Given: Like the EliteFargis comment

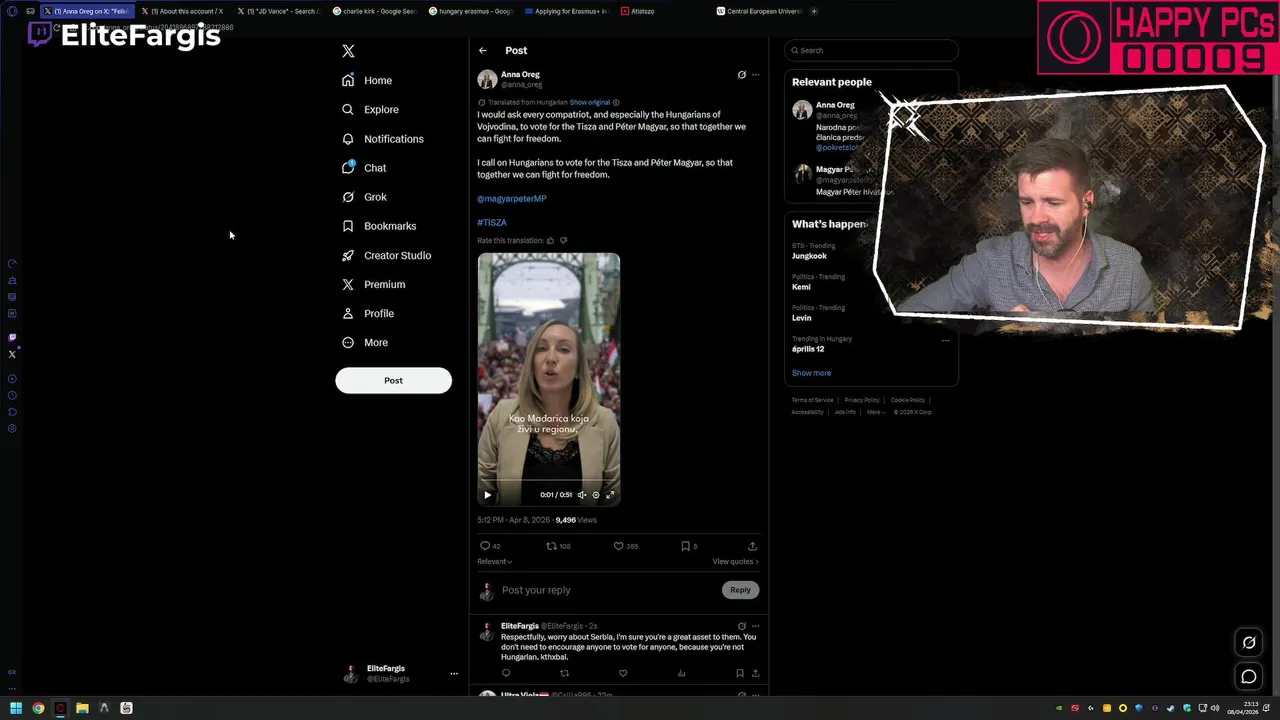Looking at the screenshot, I should (x=623, y=673).
